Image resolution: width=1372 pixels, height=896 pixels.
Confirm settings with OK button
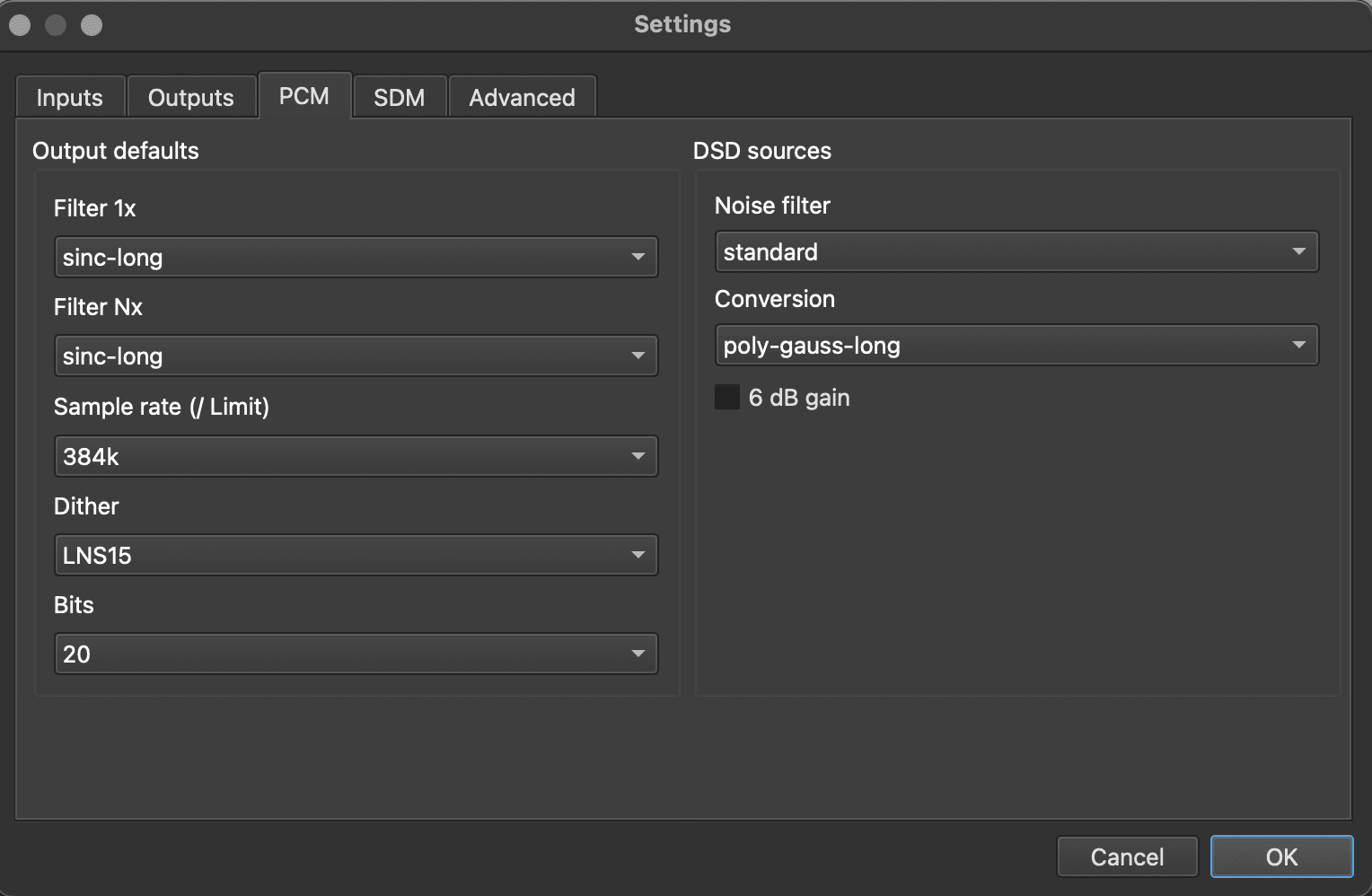coord(1281,857)
